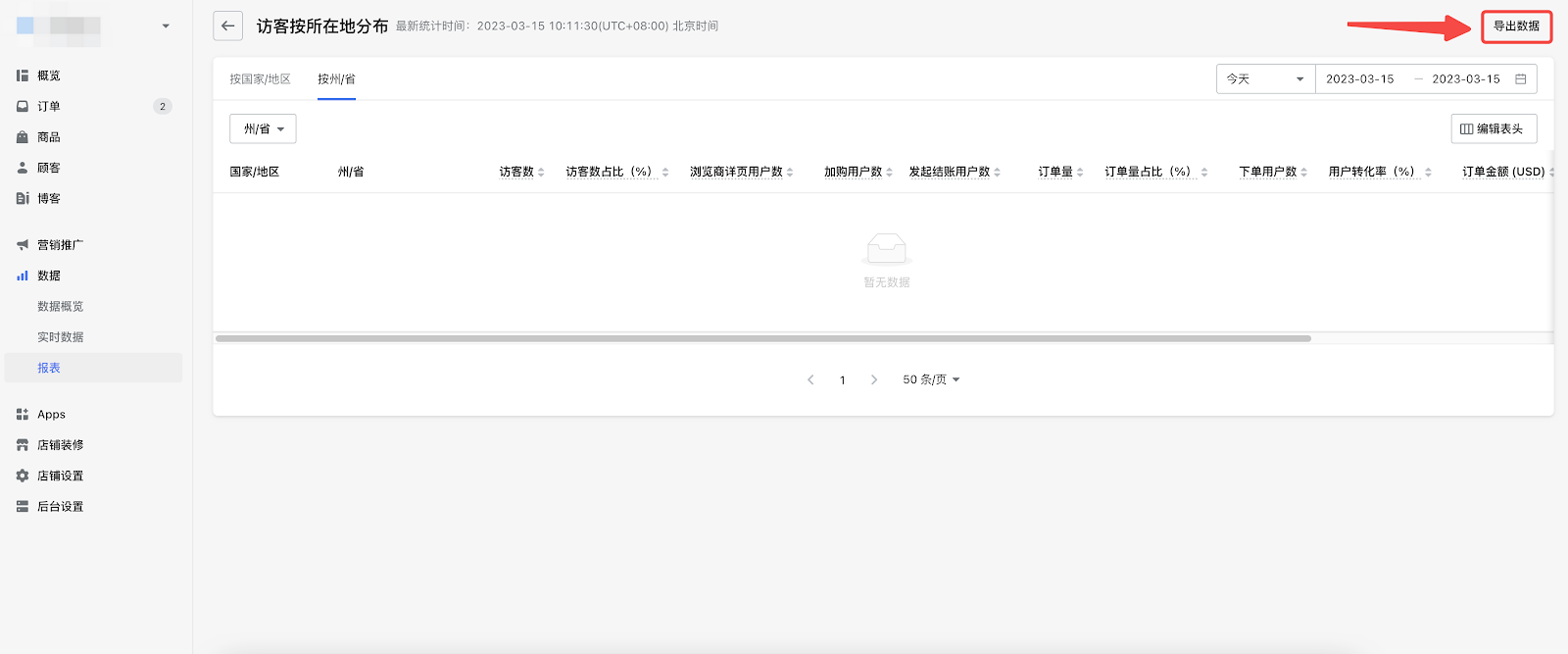Click the marketing megaphone icon
The width and height of the screenshot is (1568, 654).
[x=23, y=245]
